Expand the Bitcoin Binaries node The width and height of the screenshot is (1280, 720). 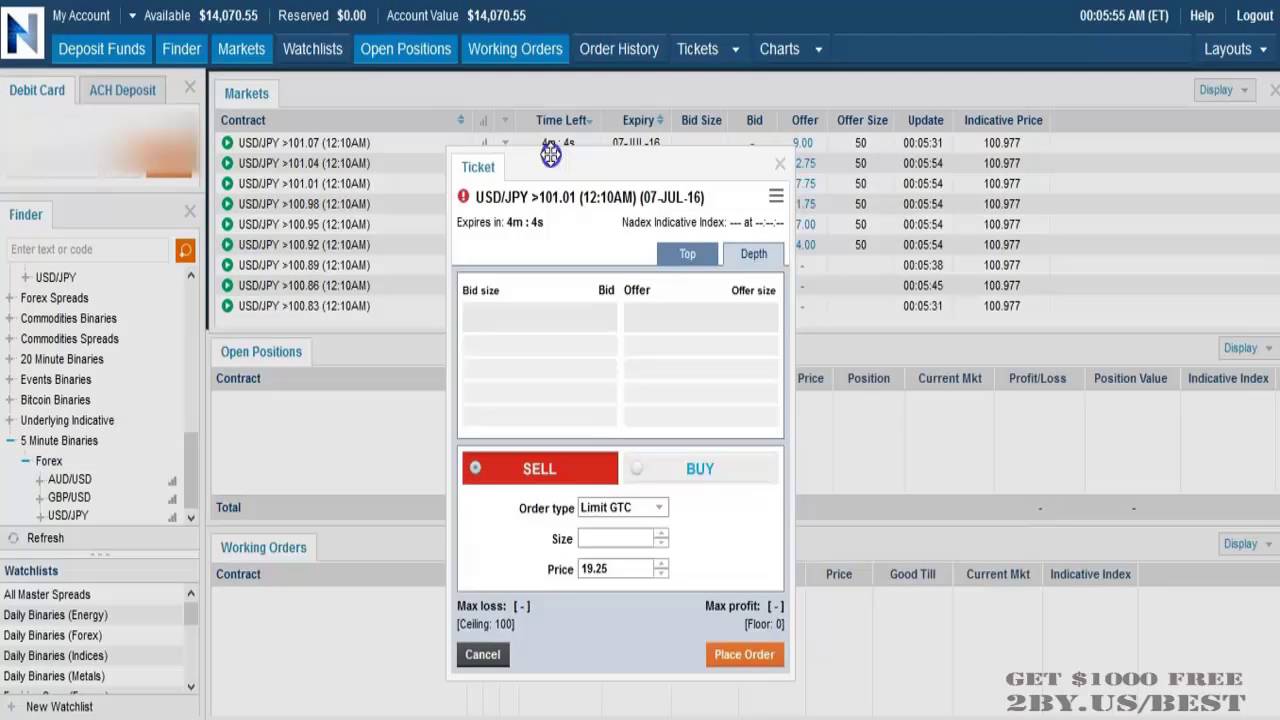pyautogui.click(x=10, y=400)
